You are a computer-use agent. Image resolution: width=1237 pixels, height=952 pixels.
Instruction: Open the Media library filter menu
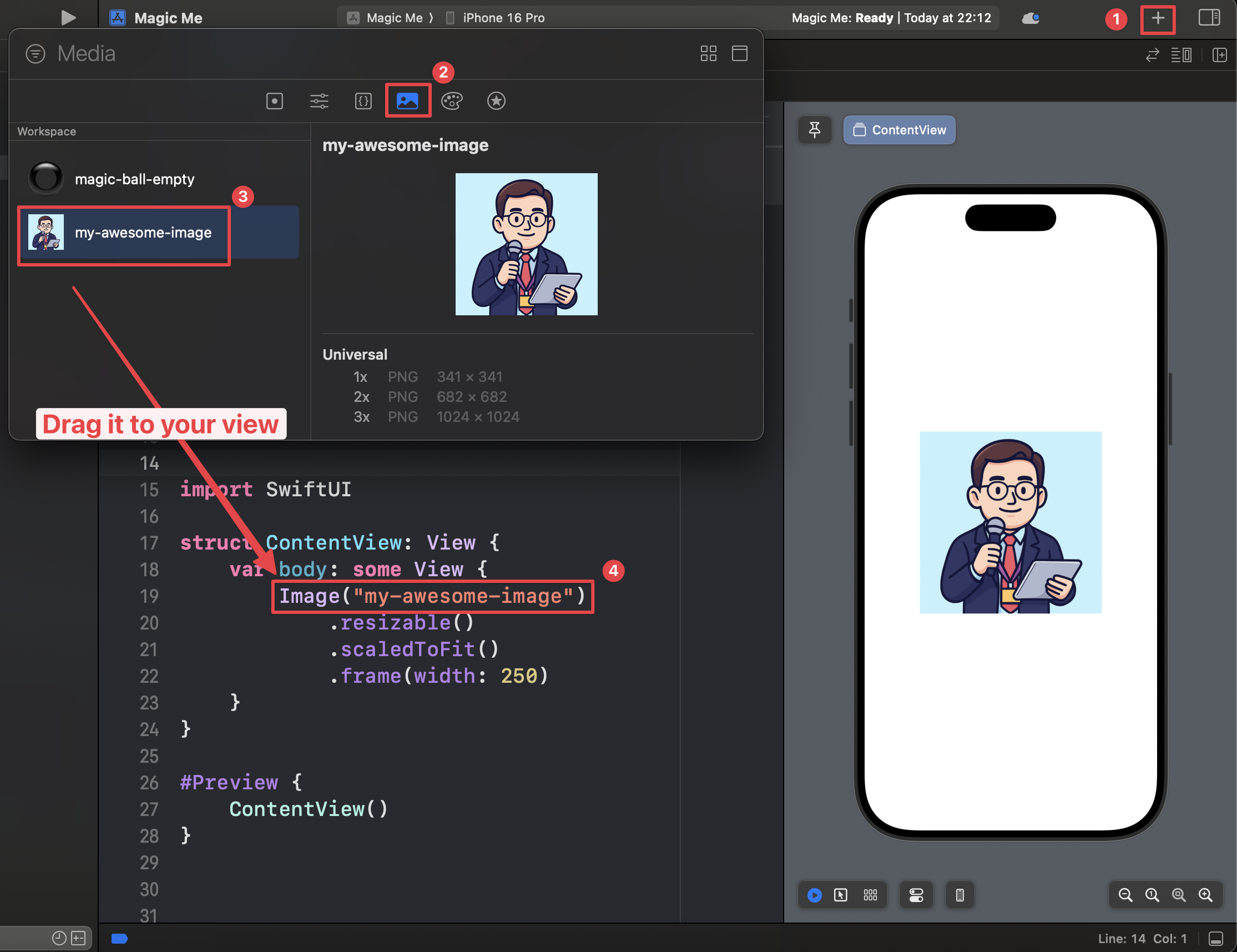point(35,53)
